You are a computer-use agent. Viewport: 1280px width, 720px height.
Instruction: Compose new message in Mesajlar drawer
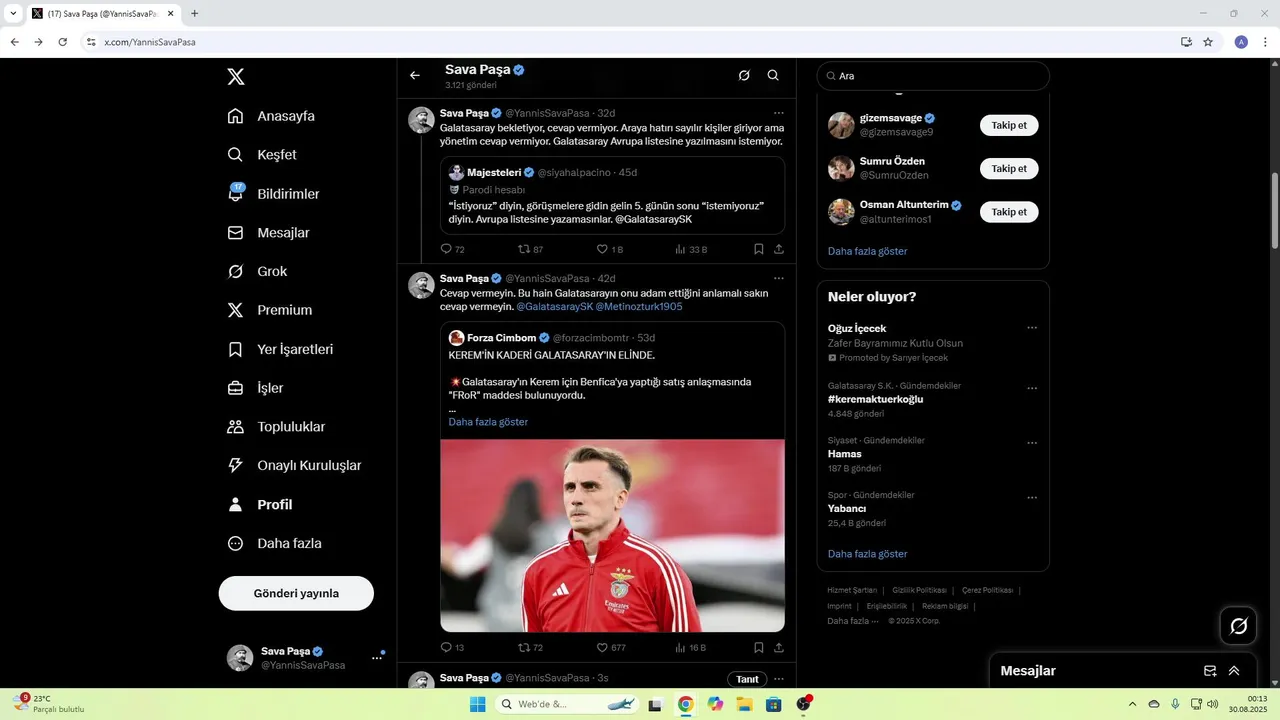click(1210, 671)
